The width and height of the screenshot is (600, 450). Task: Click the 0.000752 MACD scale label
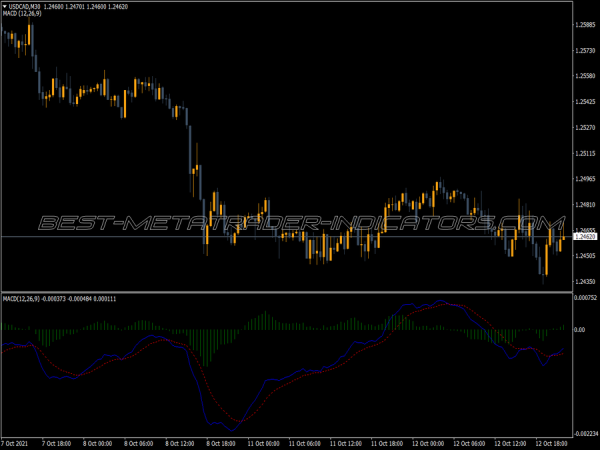(x=586, y=298)
